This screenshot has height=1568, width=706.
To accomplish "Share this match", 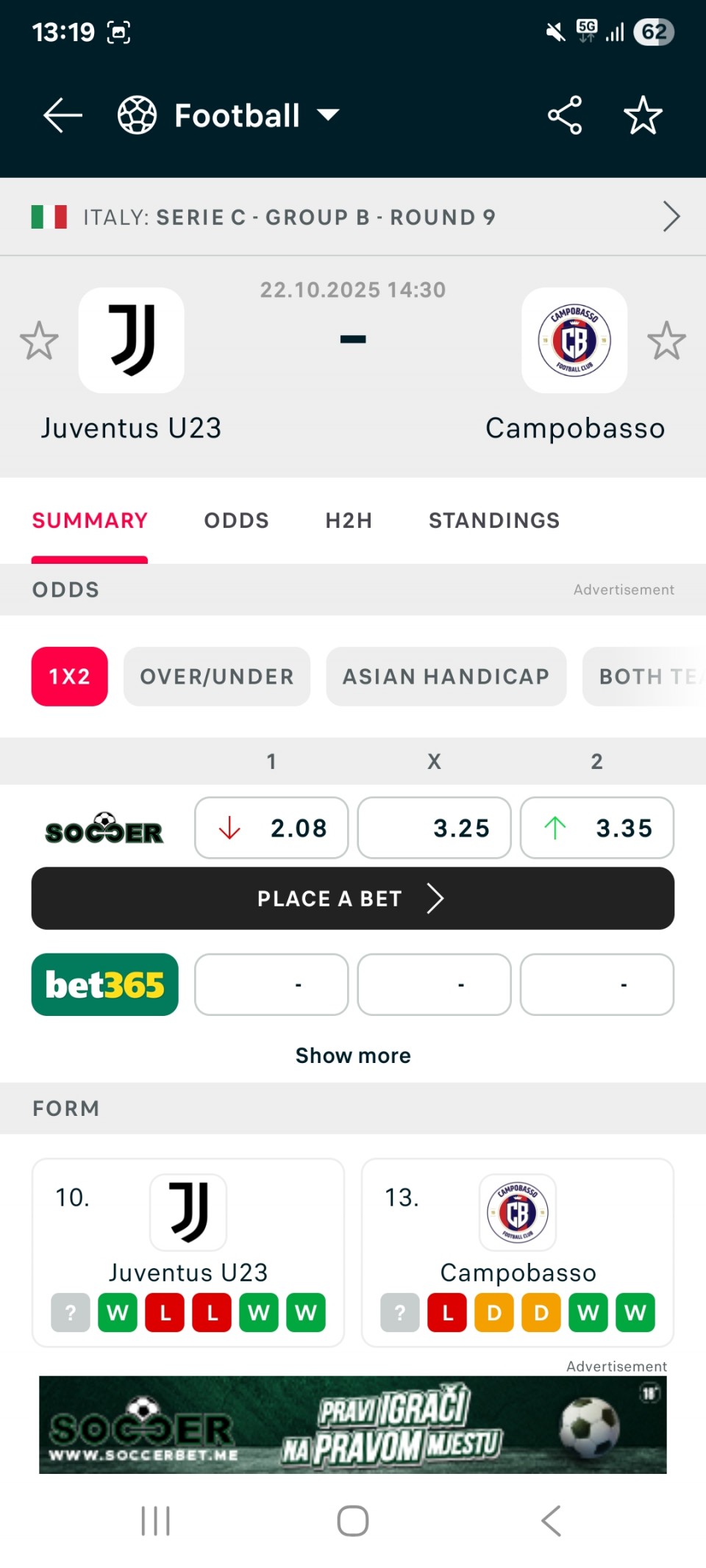I will click(x=565, y=115).
